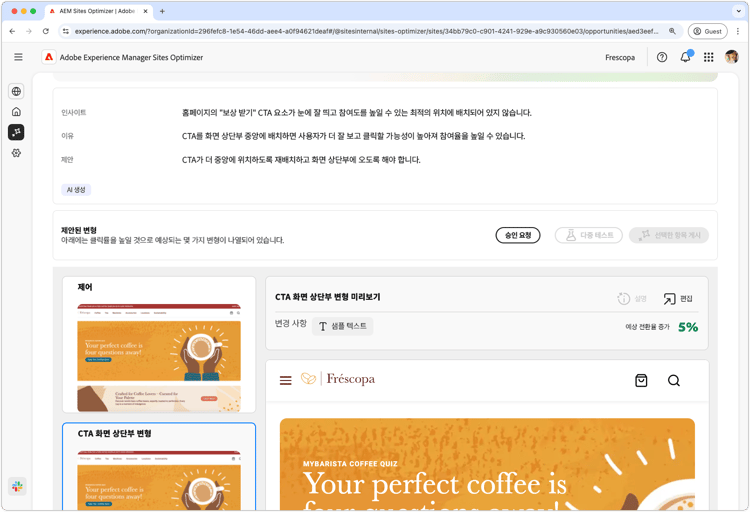Select the AEM Sites Optimizer browser tab

tap(99, 11)
